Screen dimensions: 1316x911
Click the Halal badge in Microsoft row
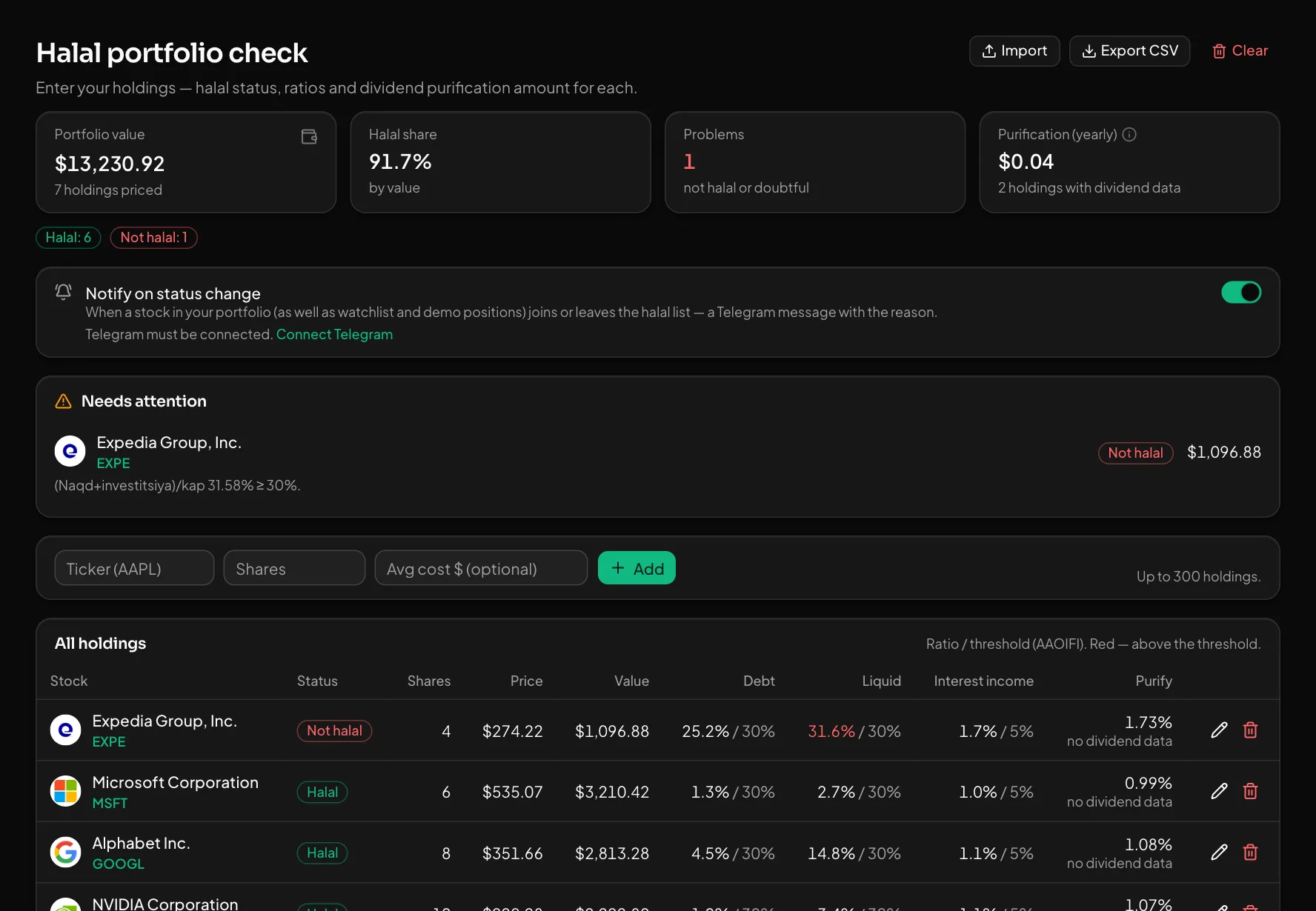point(322,792)
